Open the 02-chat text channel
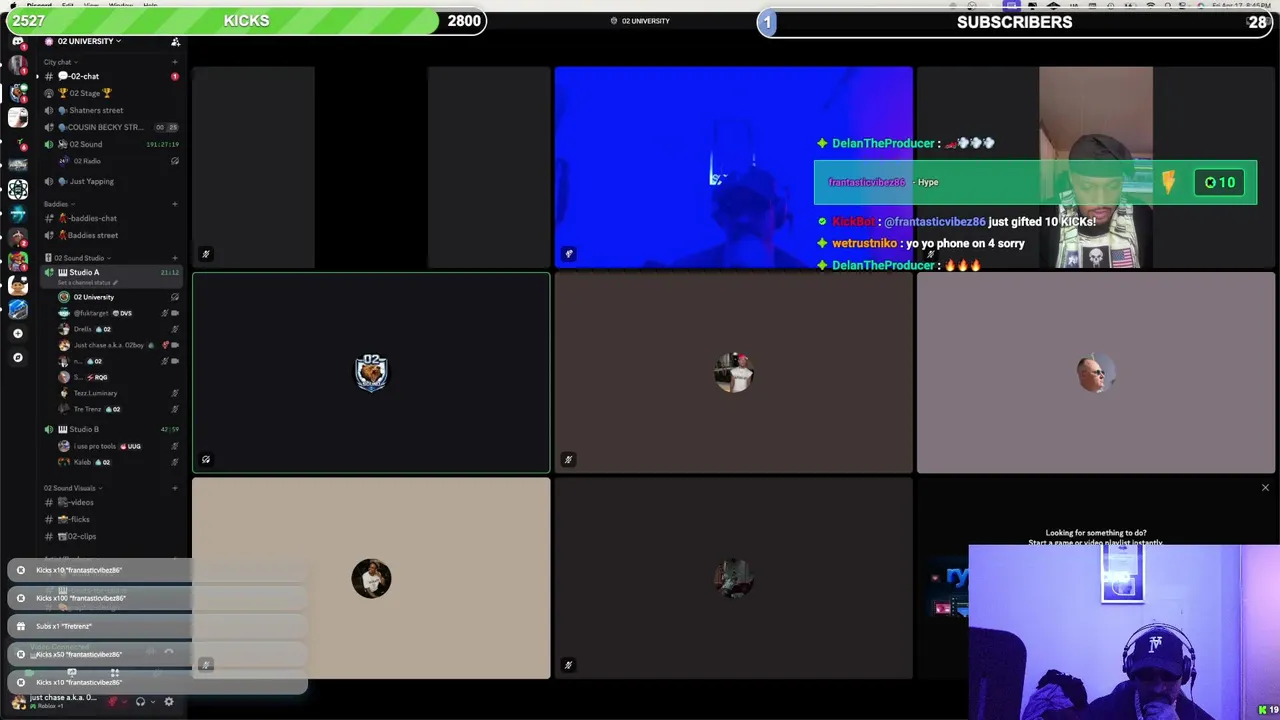Screen dimensions: 1280x720 pyautogui.click(x=110, y=76)
